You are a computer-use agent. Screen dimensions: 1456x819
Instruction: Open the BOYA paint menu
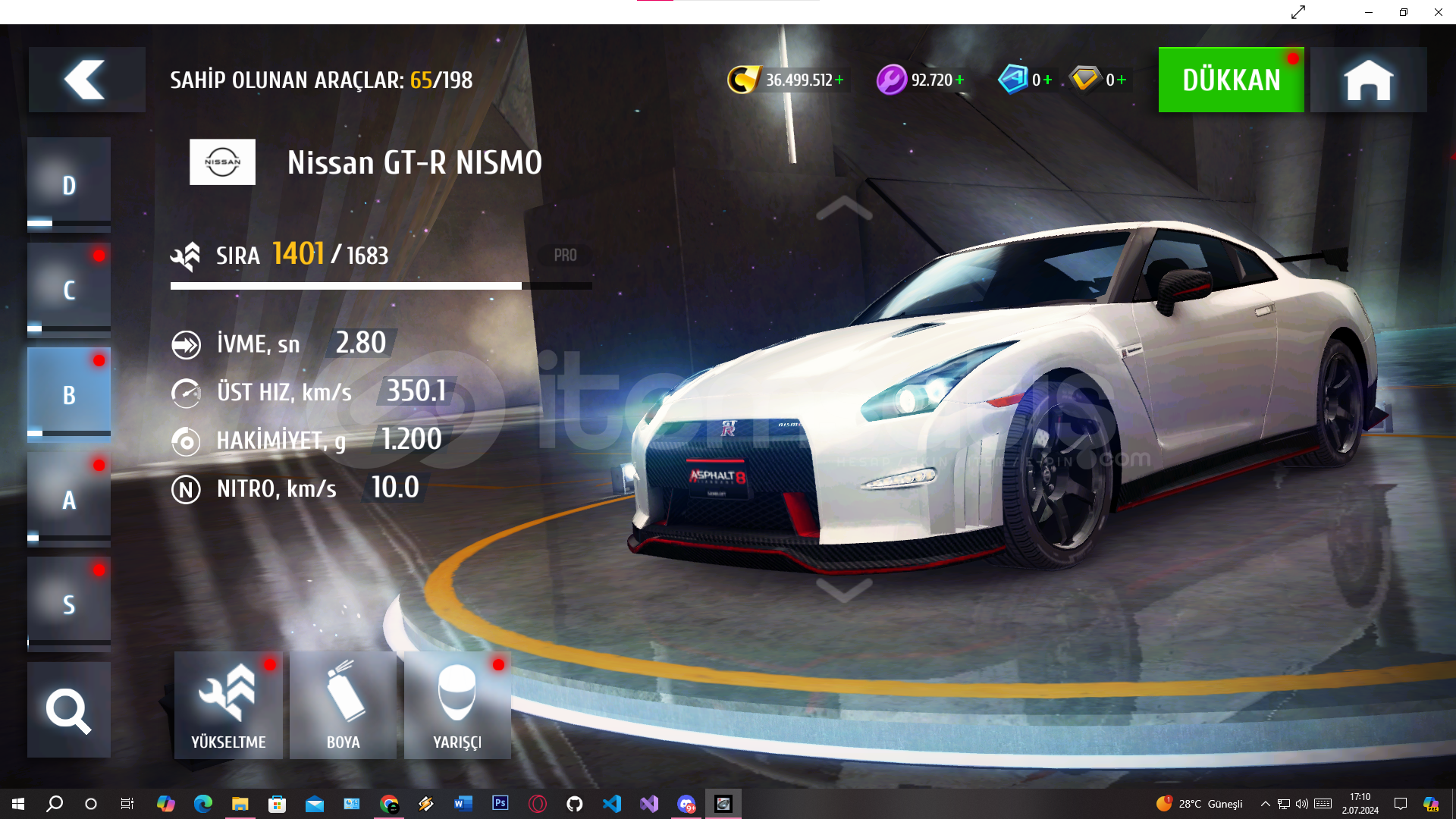click(x=343, y=705)
